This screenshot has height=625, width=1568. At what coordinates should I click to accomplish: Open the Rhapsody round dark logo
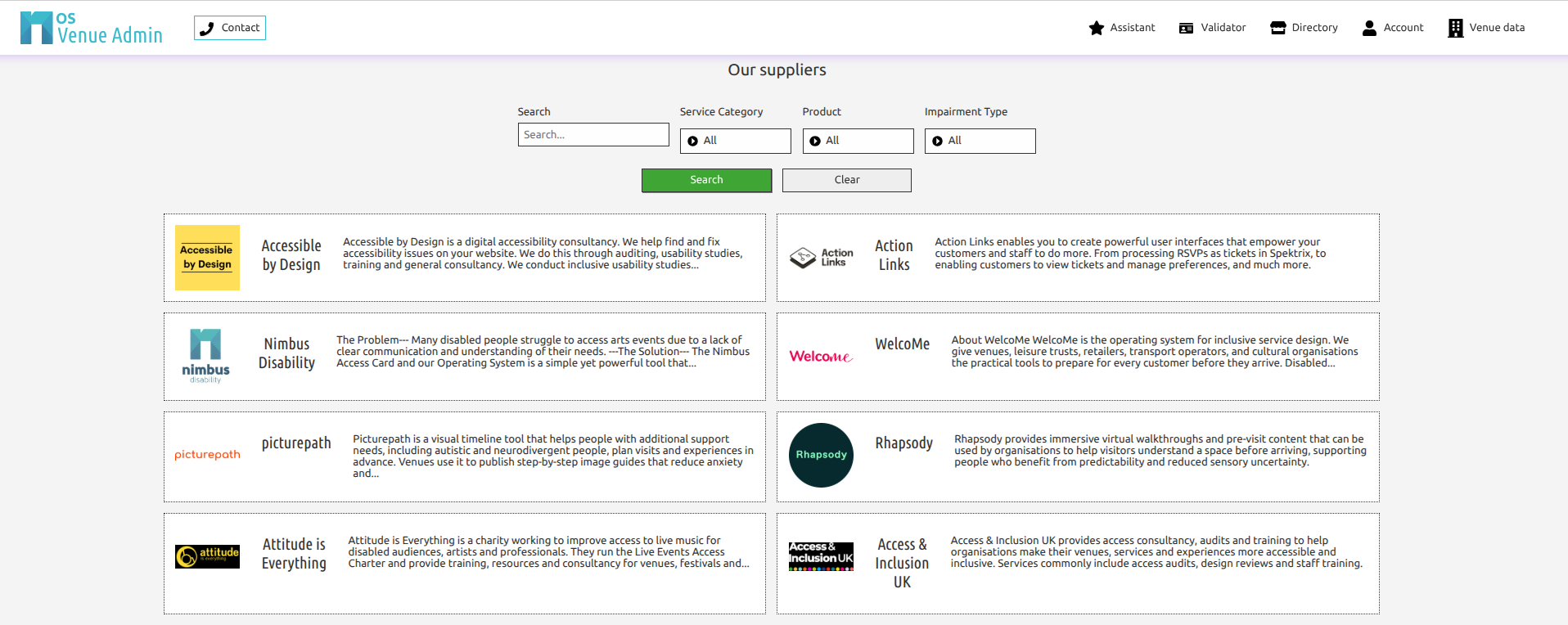click(x=821, y=455)
